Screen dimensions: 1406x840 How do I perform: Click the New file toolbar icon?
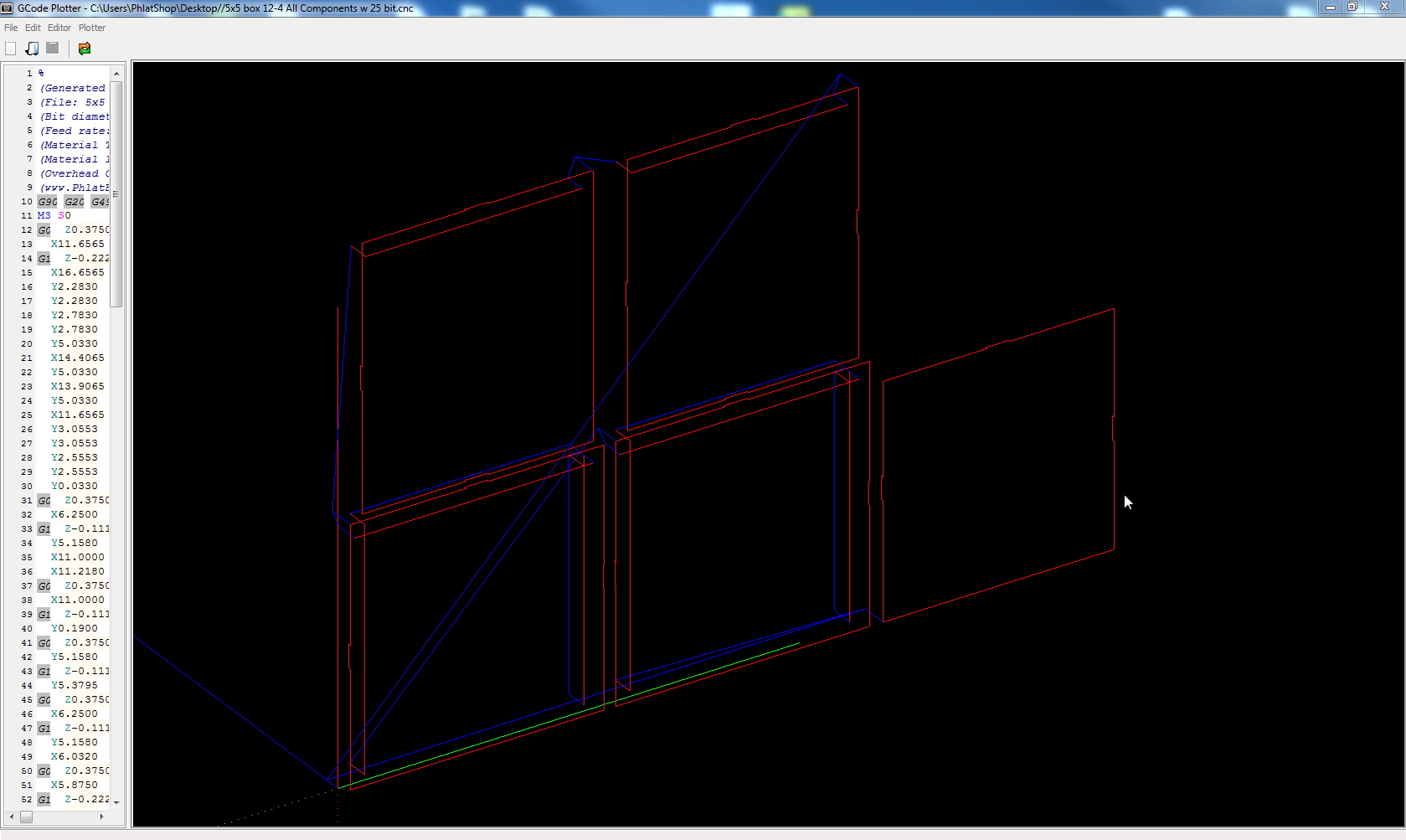click(x=11, y=49)
